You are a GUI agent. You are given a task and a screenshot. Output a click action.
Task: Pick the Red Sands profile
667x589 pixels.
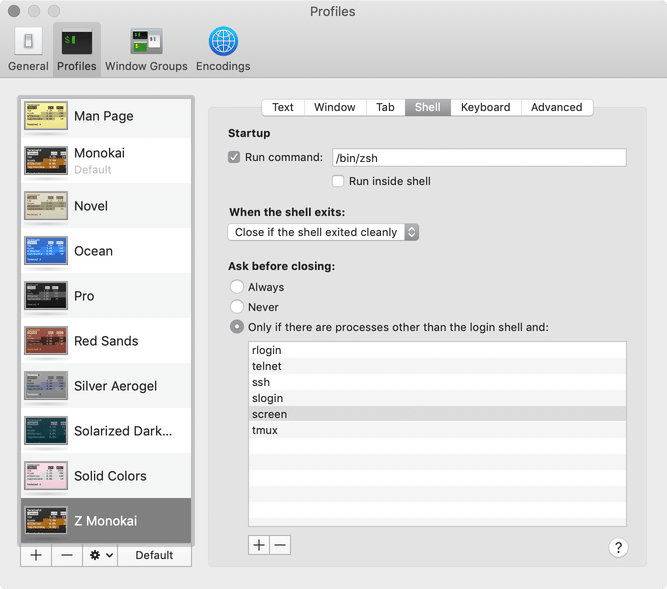point(106,341)
